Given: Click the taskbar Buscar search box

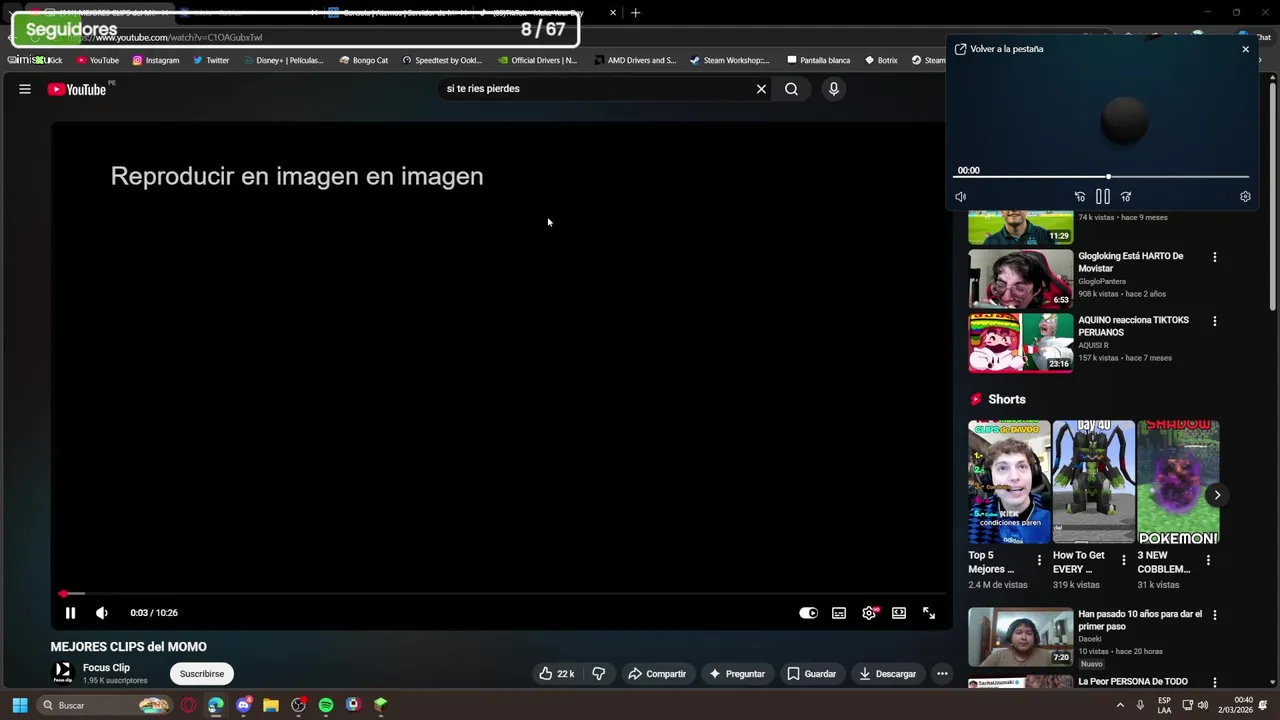Looking at the screenshot, I should (104, 705).
